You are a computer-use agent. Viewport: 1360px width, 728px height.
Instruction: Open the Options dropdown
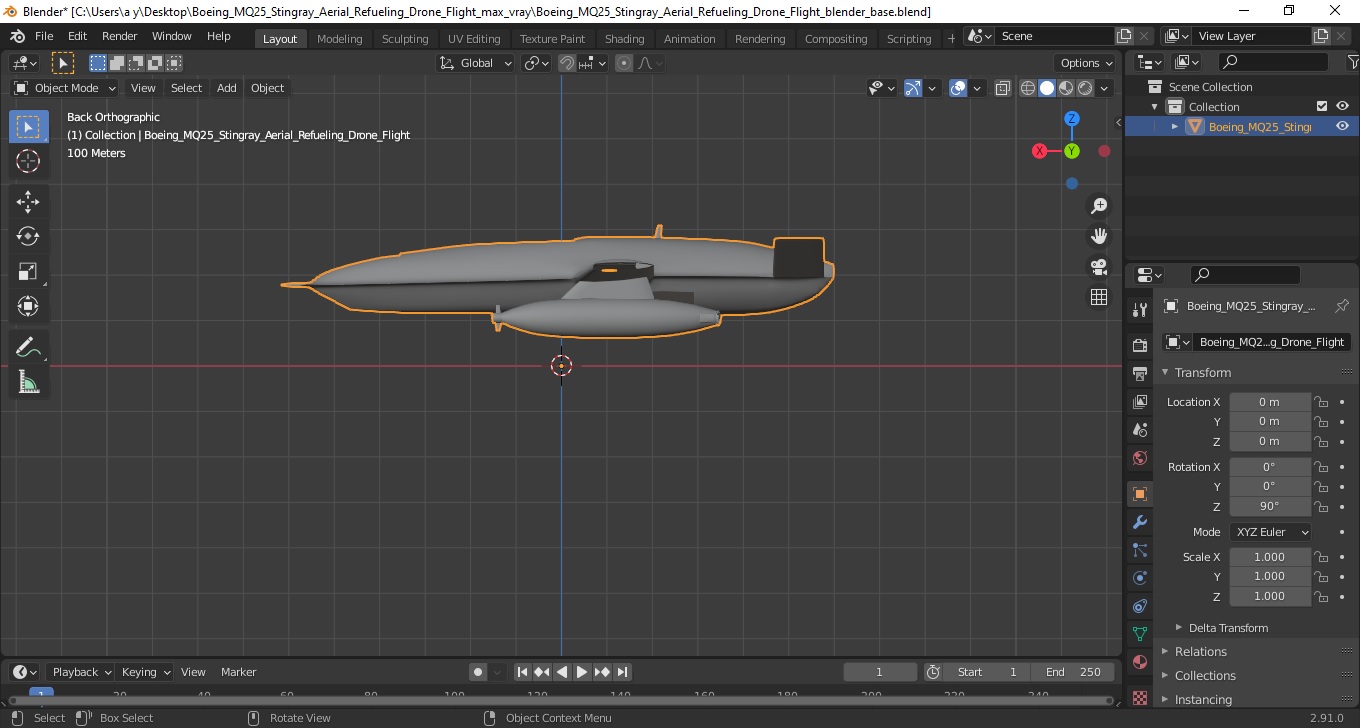(1087, 63)
